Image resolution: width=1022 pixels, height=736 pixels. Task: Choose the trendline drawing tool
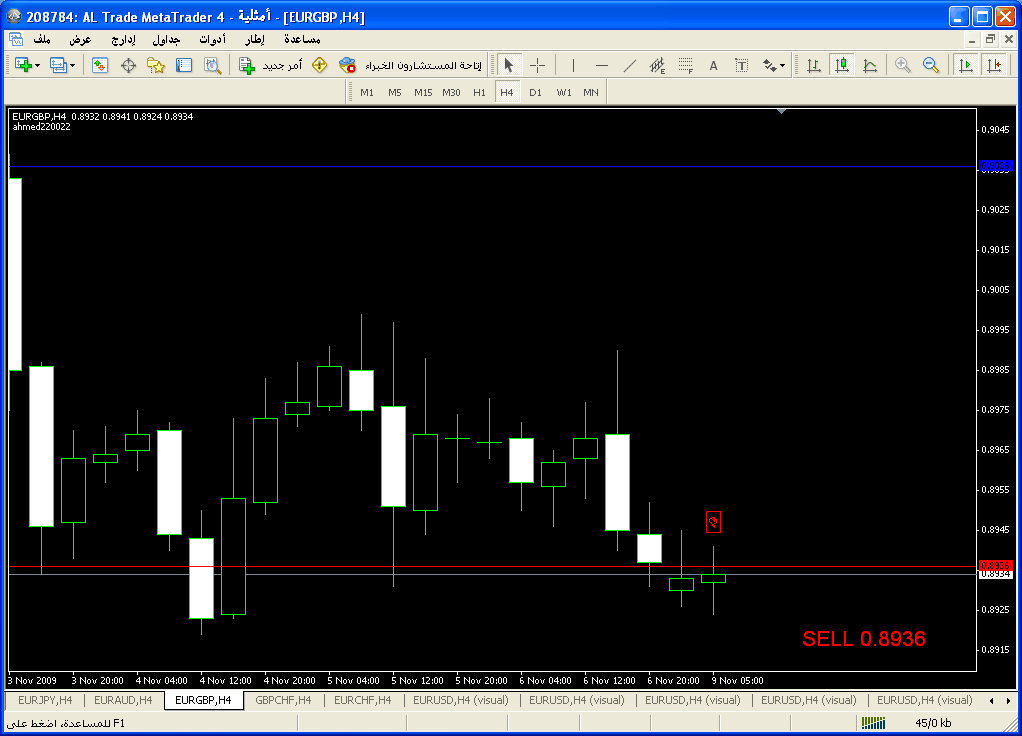[629, 65]
